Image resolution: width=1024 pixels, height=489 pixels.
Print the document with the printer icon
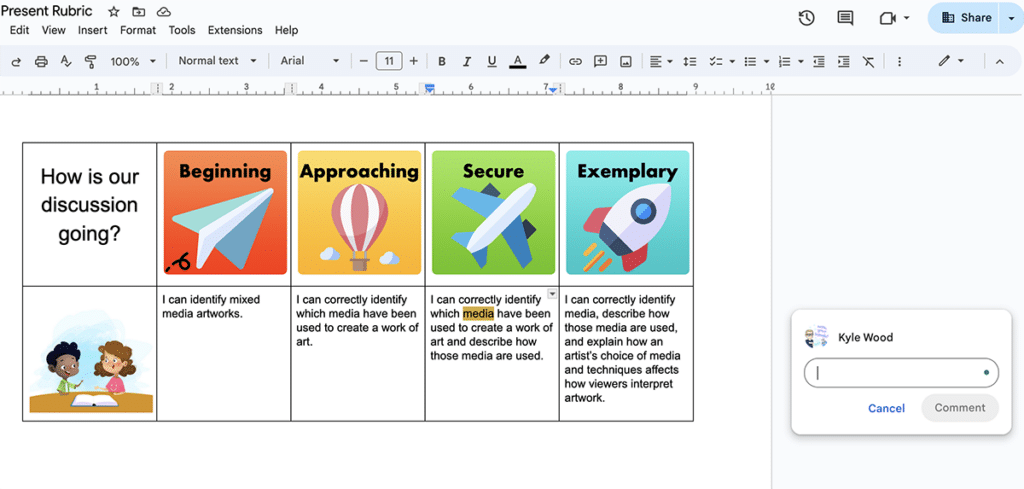(41, 61)
